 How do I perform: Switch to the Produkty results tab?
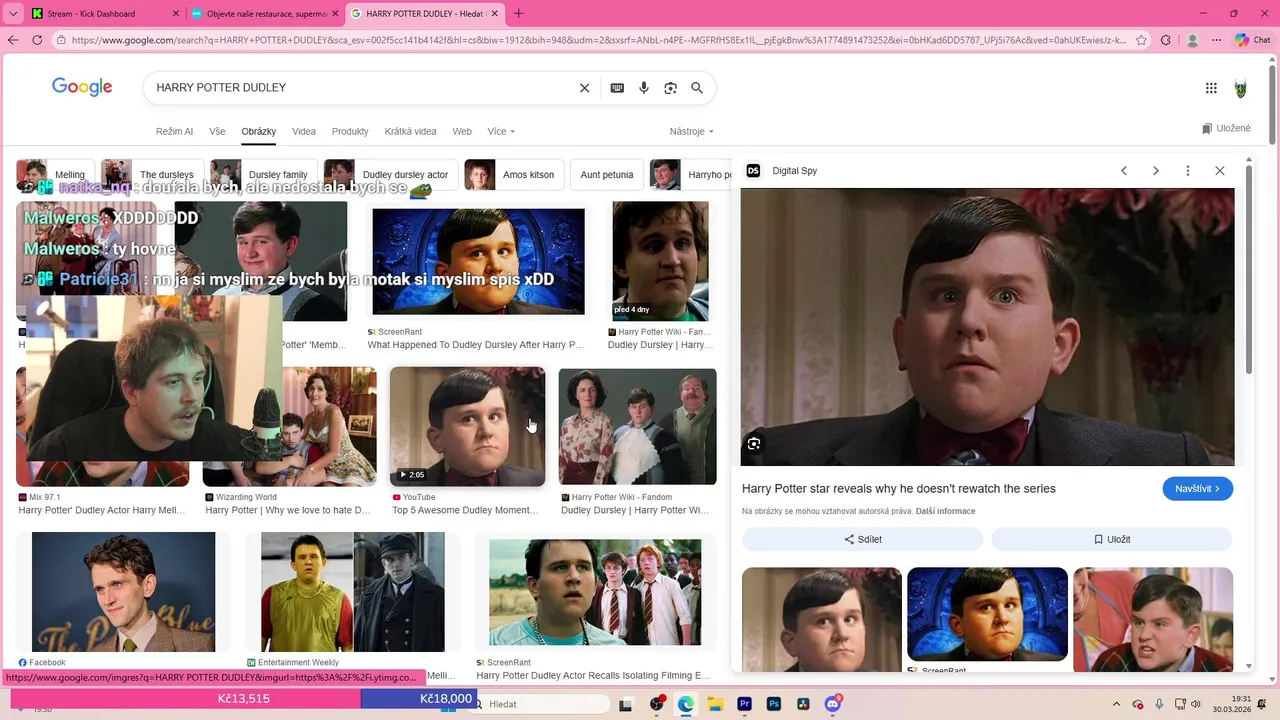[350, 132]
